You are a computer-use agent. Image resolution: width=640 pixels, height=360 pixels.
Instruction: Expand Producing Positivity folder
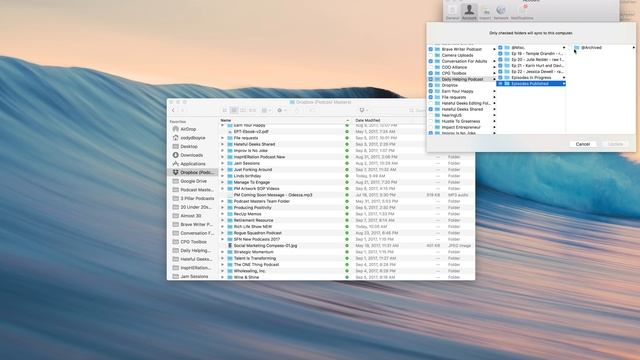point(223,208)
